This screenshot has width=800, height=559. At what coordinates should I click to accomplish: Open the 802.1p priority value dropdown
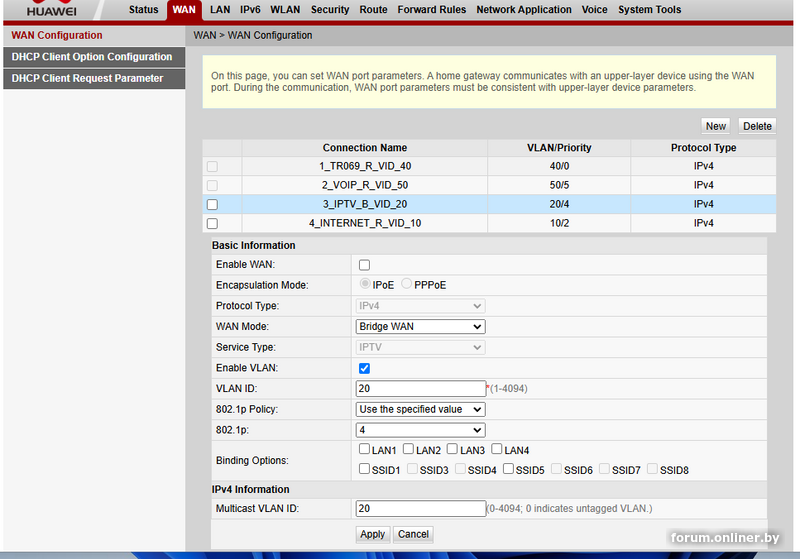pos(420,430)
